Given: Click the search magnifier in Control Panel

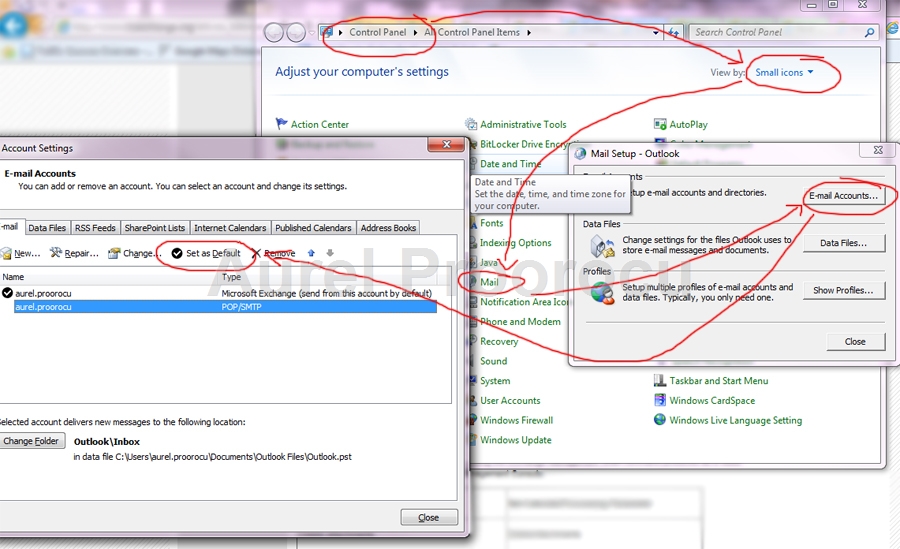Looking at the screenshot, I should tap(870, 33).
